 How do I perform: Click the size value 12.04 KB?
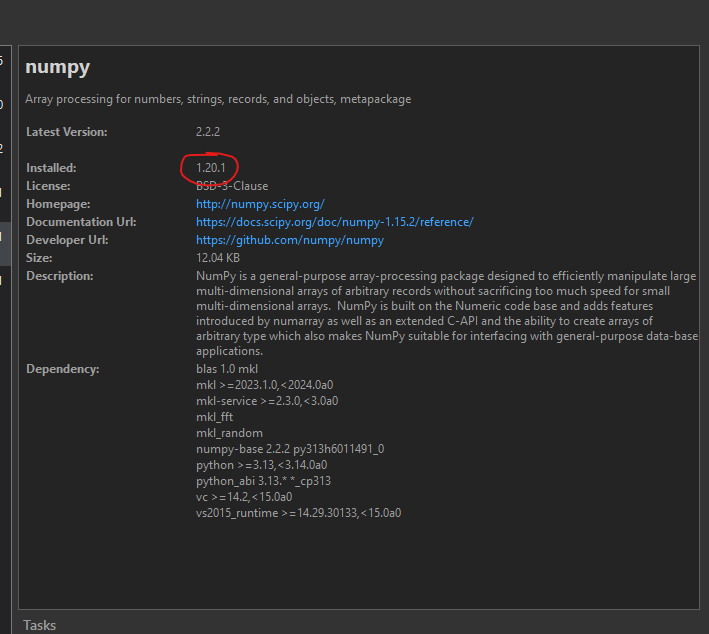[218, 258]
